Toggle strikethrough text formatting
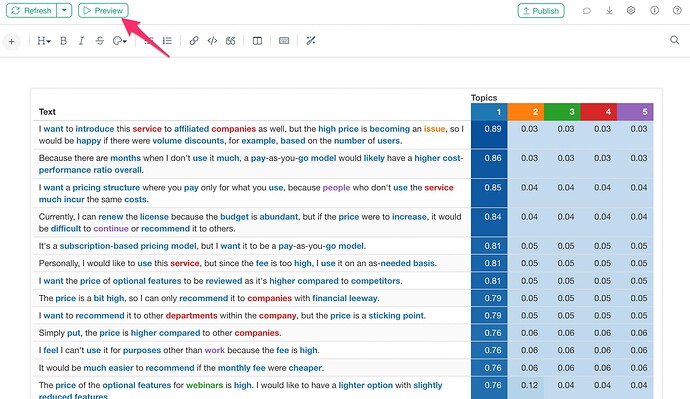This screenshot has width=690, height=399. click(99, 41)
